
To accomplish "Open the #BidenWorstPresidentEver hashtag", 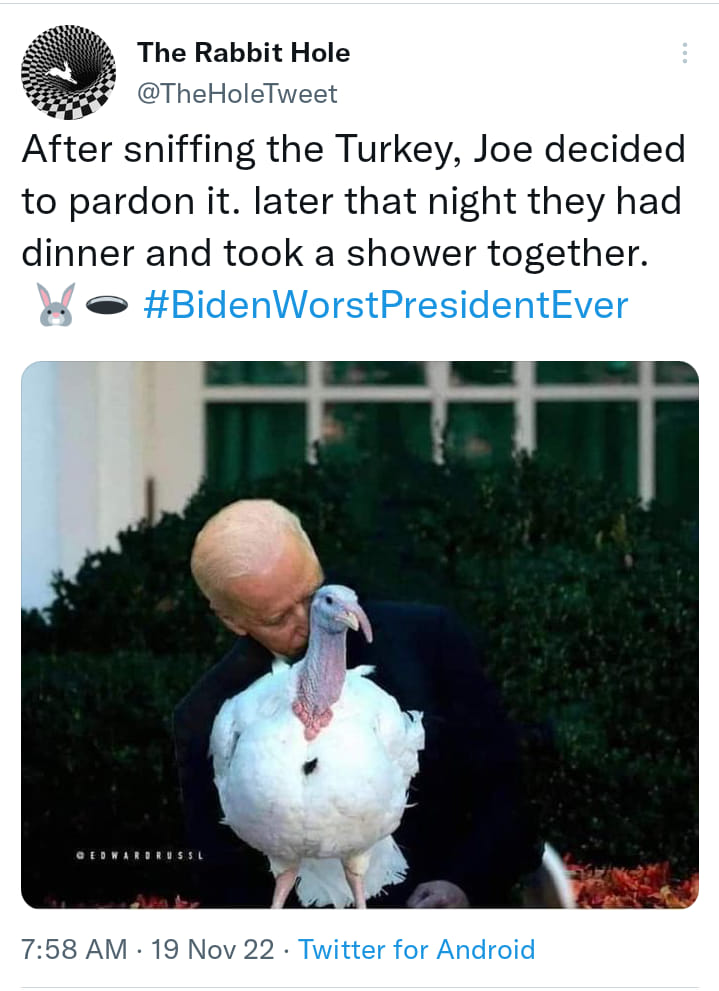I will point(386,305).
